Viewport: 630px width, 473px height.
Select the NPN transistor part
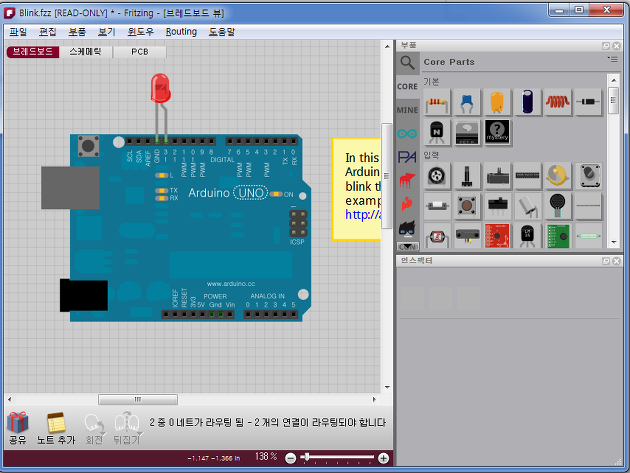(437, 132)
